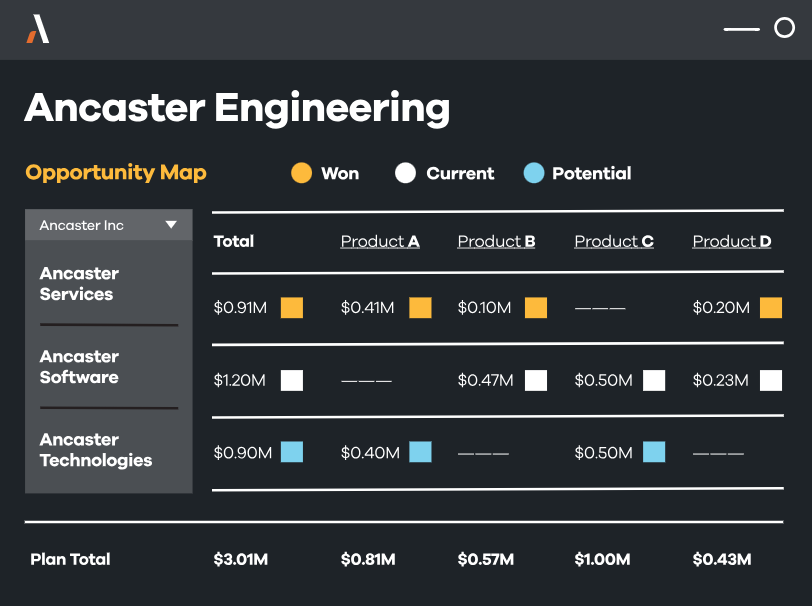Click the circle icon in the header
Viewport: 812px width, 606px height.
click(784, 28)
